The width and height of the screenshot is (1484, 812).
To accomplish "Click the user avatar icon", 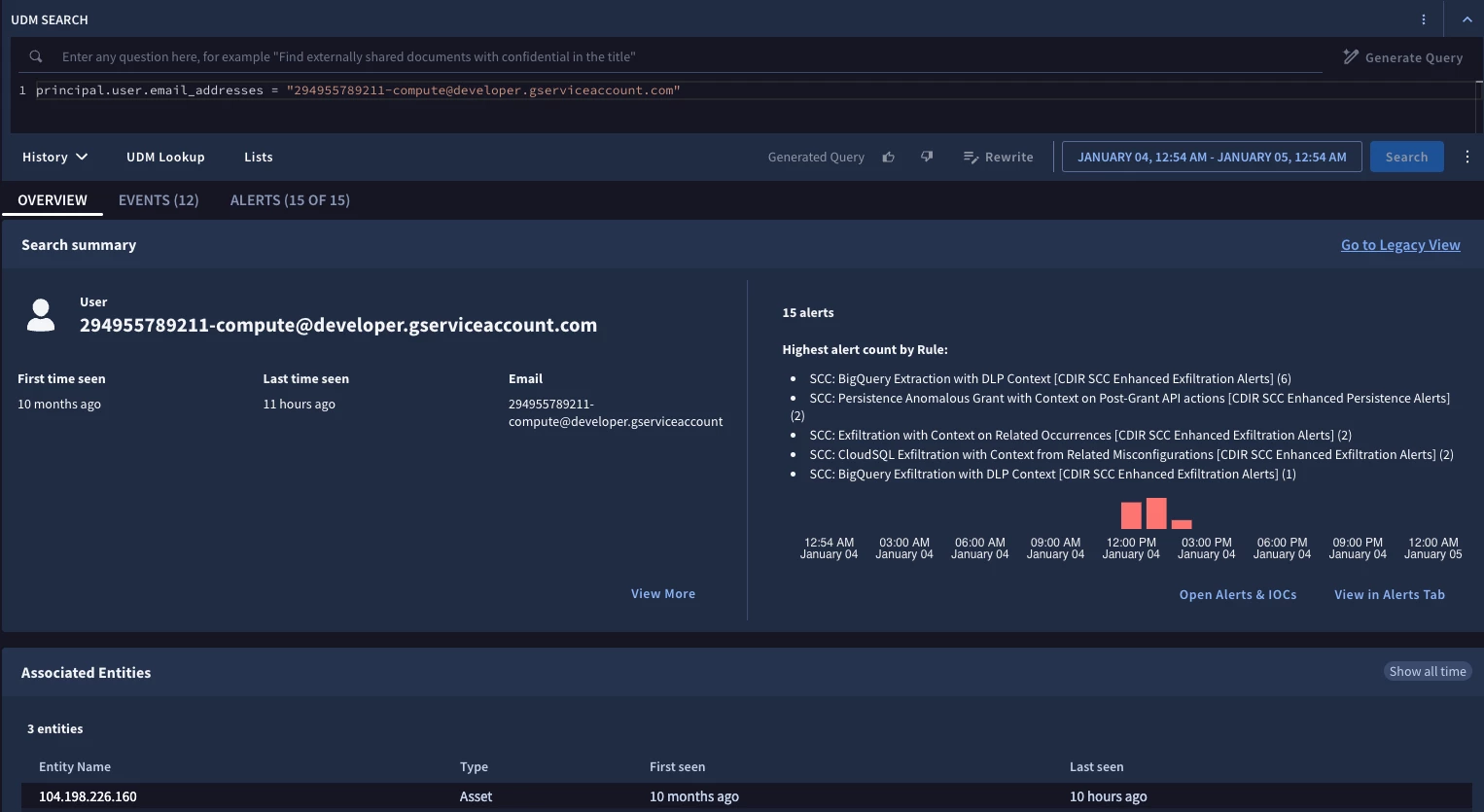I will [41, 315].
